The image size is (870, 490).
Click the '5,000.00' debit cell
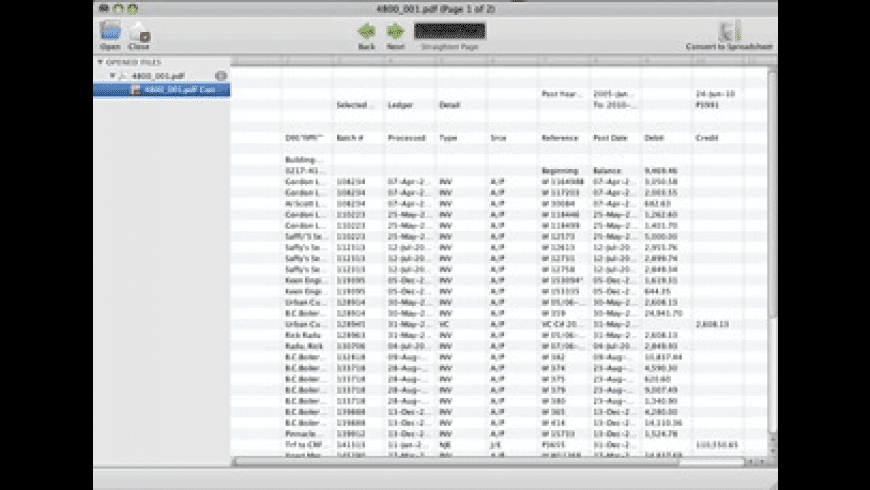(661, 236)
